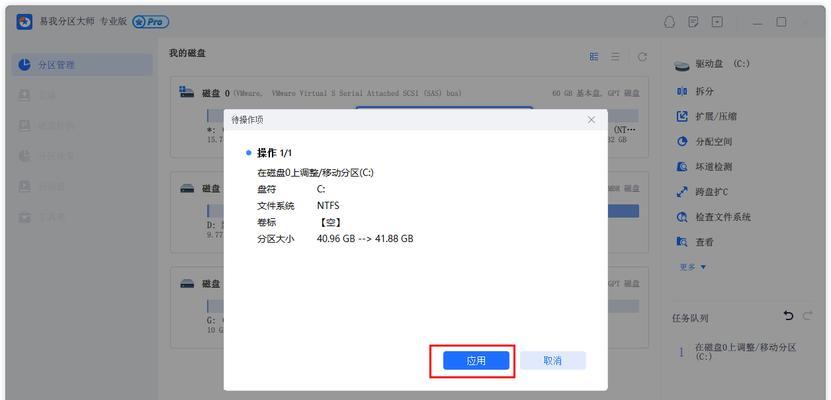
Task: Click the 待操作项 dialog title
Action: 247,120
